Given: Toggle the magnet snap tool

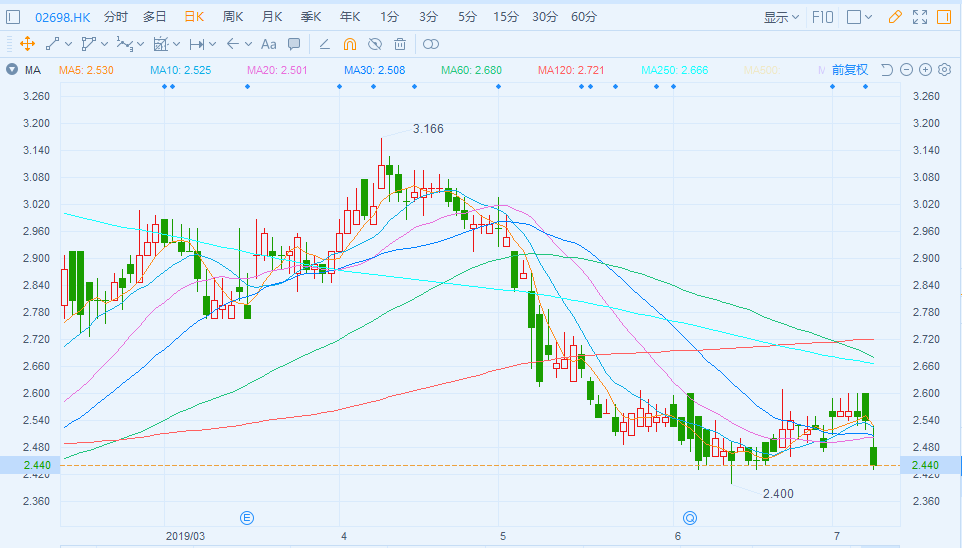Looking at the screenshot, I should tap(350, 44).
